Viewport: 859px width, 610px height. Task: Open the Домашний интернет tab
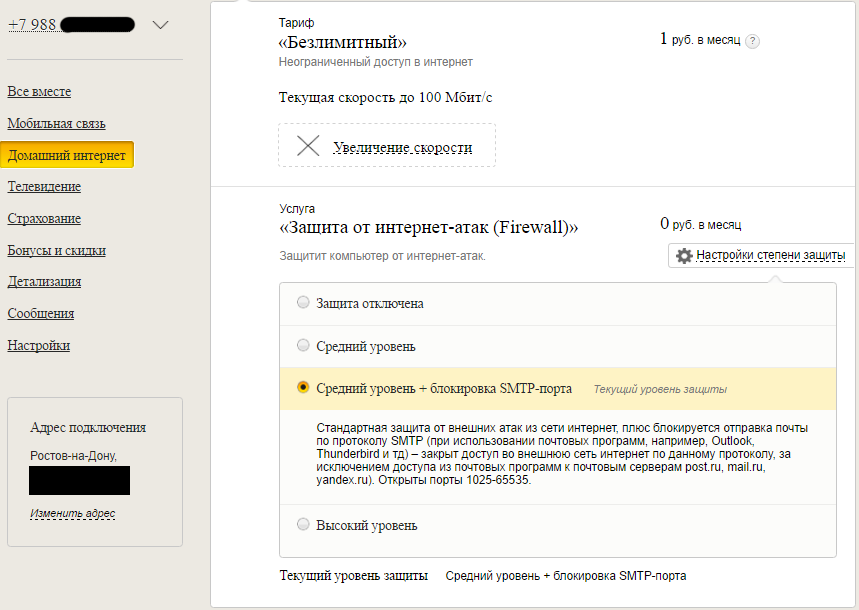click(67, 156)
